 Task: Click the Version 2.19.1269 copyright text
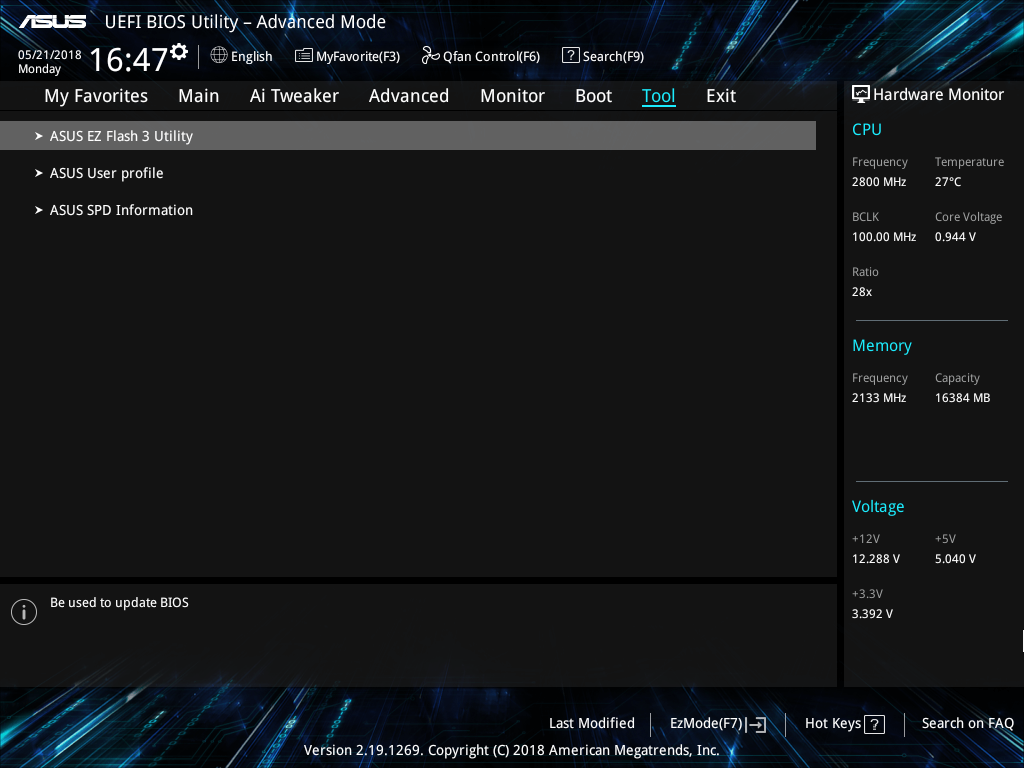point(511,750)
